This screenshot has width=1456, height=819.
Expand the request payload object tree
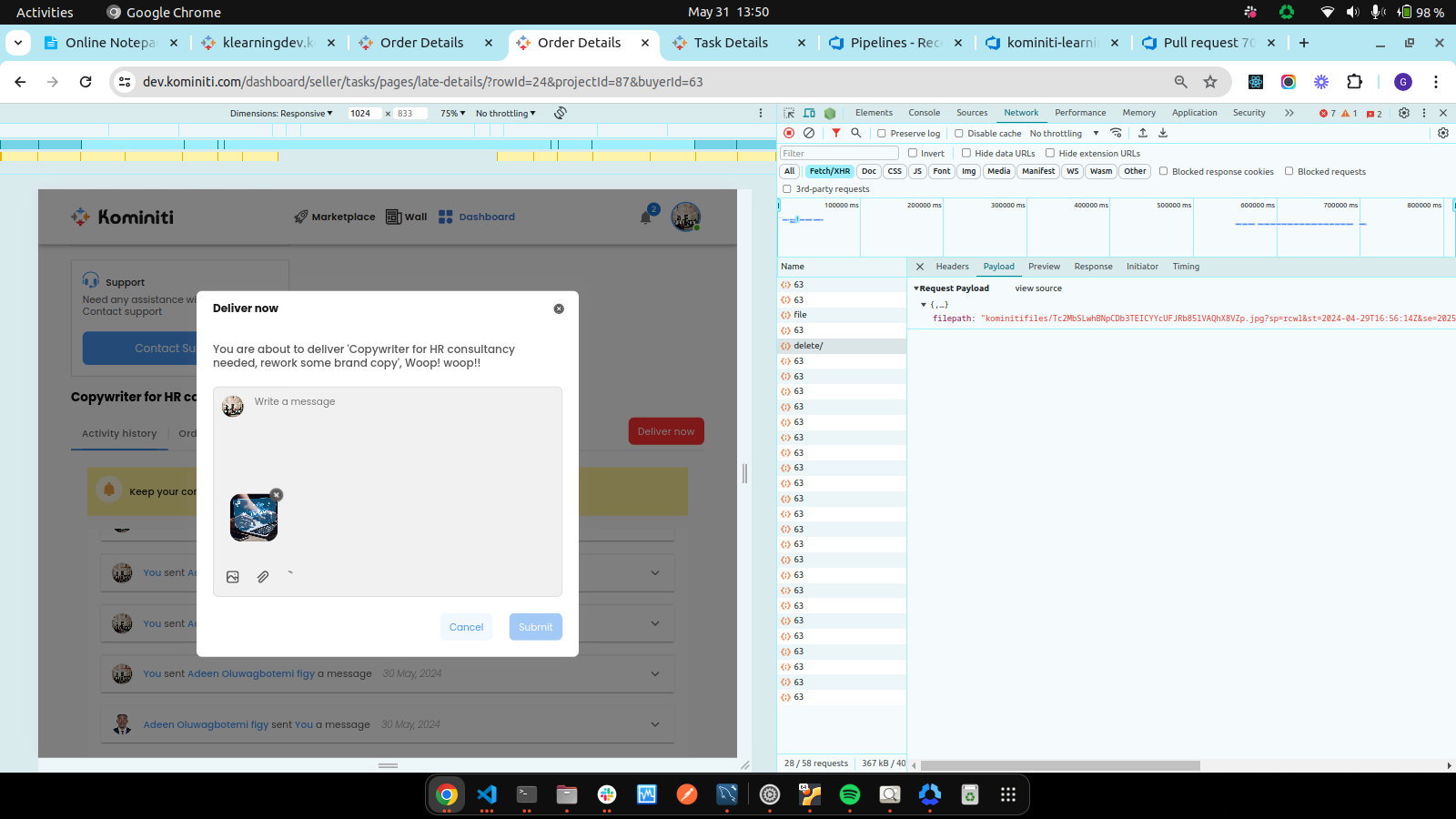924,305
